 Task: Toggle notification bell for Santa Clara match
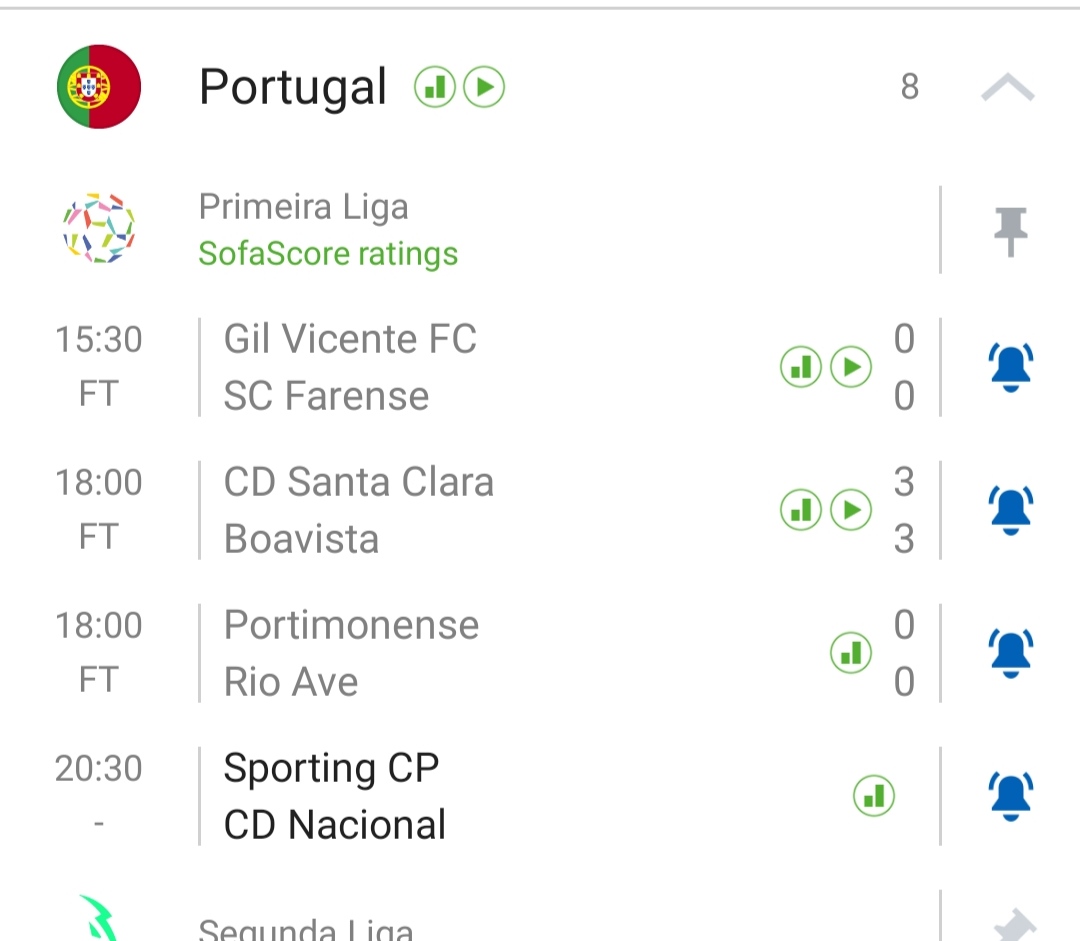click(1010, 510)
